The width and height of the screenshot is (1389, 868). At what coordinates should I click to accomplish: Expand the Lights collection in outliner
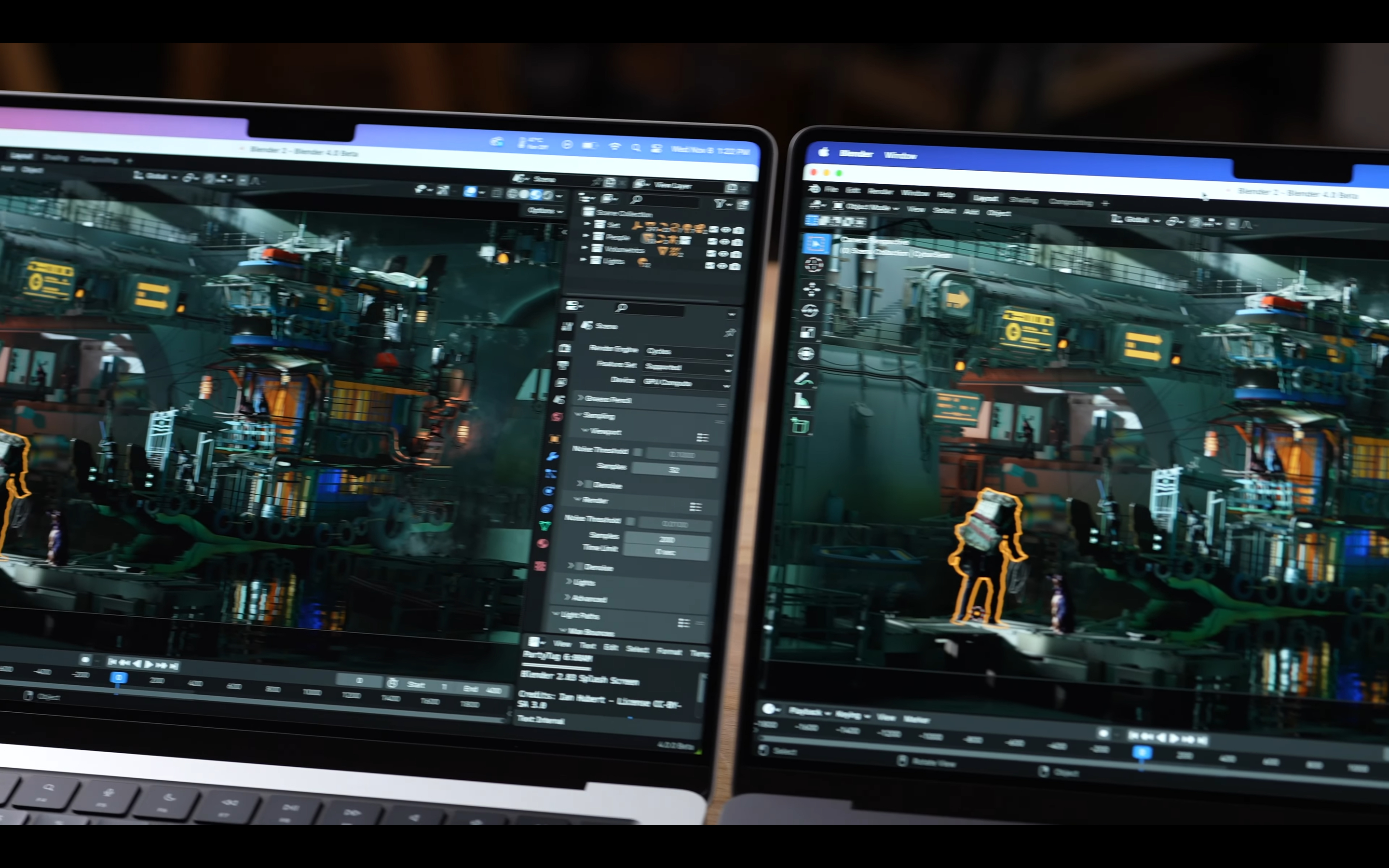[x=583, y=260]
